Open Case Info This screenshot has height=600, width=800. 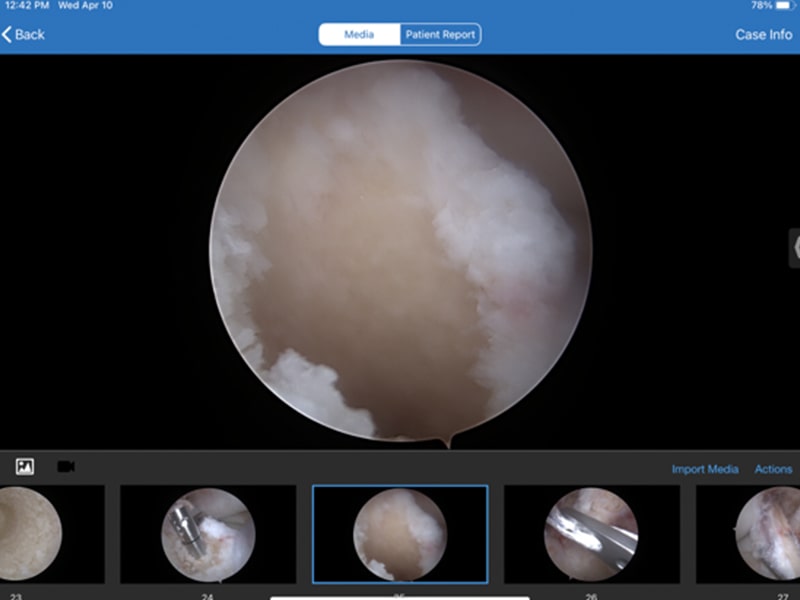[x=763, y=35]
